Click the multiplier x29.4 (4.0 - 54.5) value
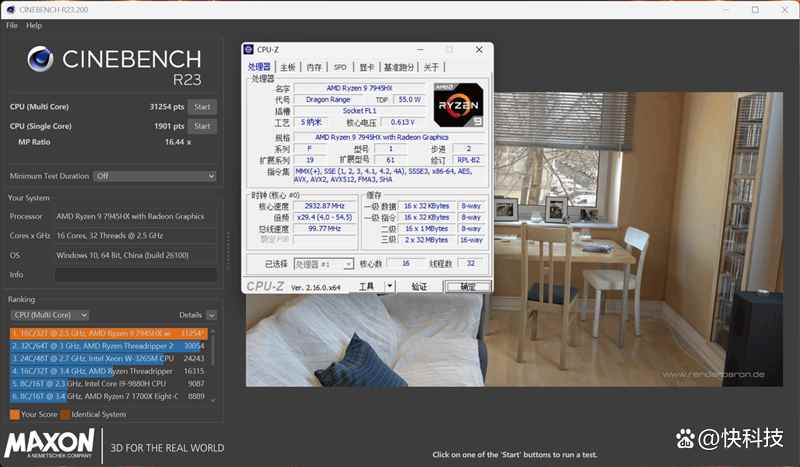 324,217
